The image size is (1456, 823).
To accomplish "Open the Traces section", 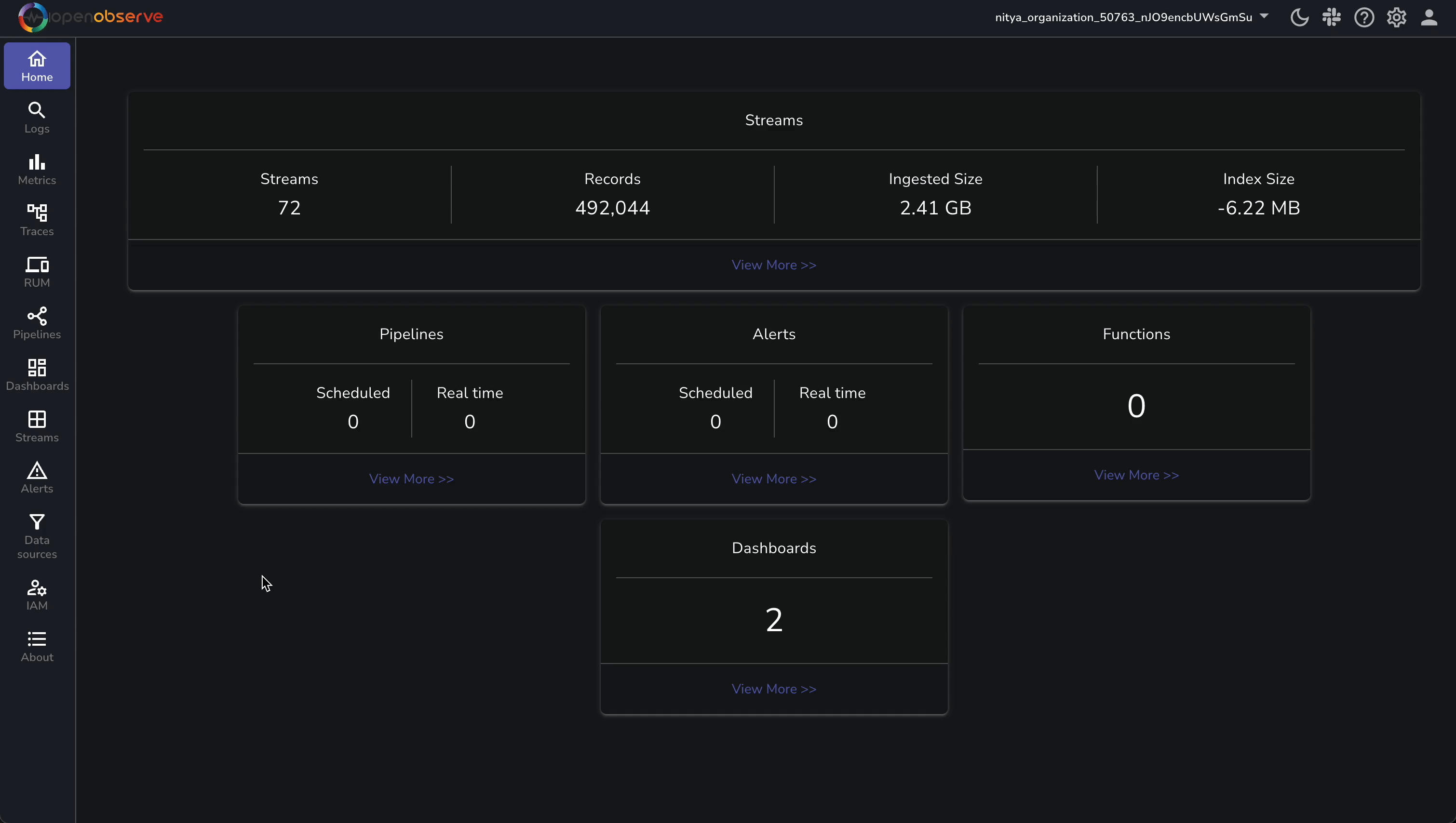I will 37,221.
